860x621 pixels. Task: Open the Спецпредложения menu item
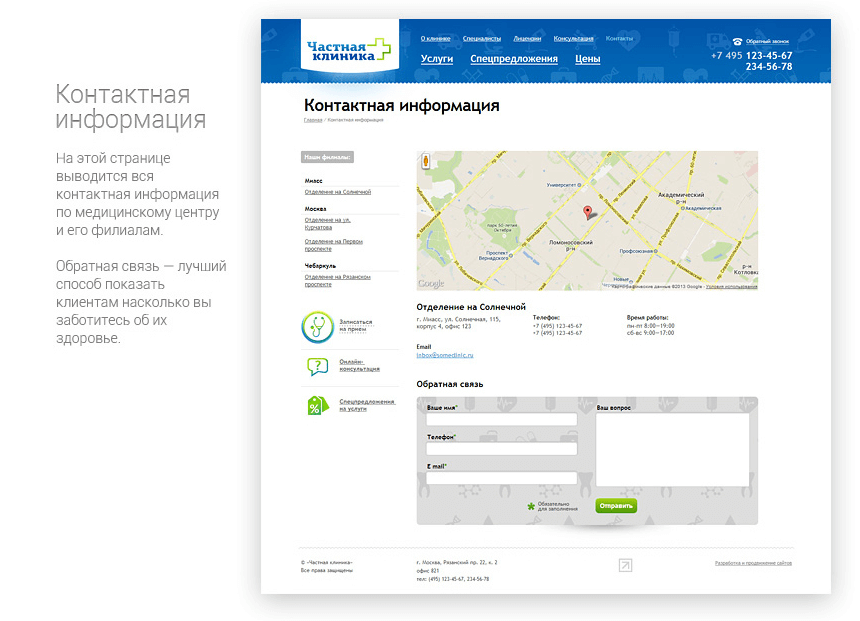click(513, 59)
